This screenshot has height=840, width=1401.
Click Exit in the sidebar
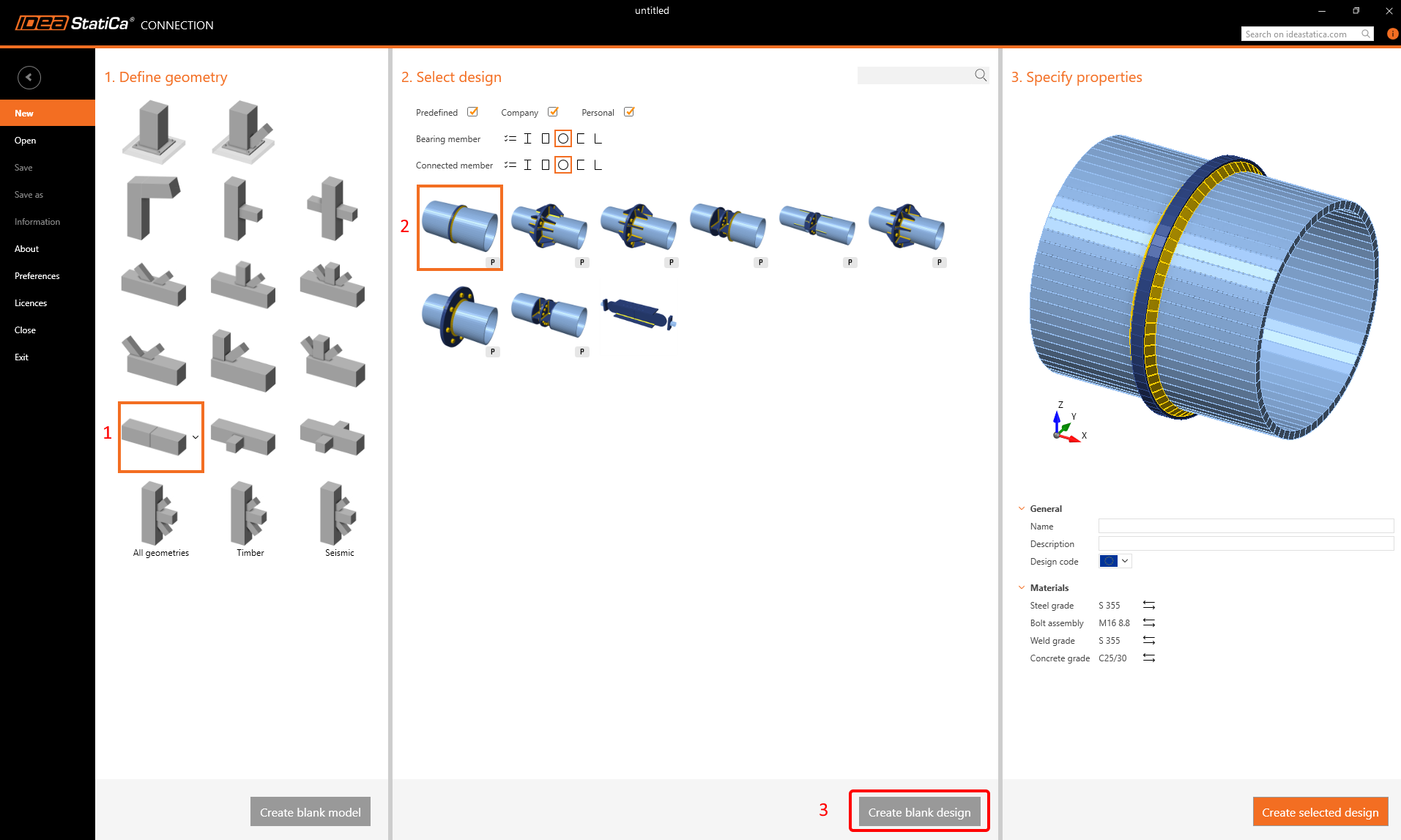(48, 357)
